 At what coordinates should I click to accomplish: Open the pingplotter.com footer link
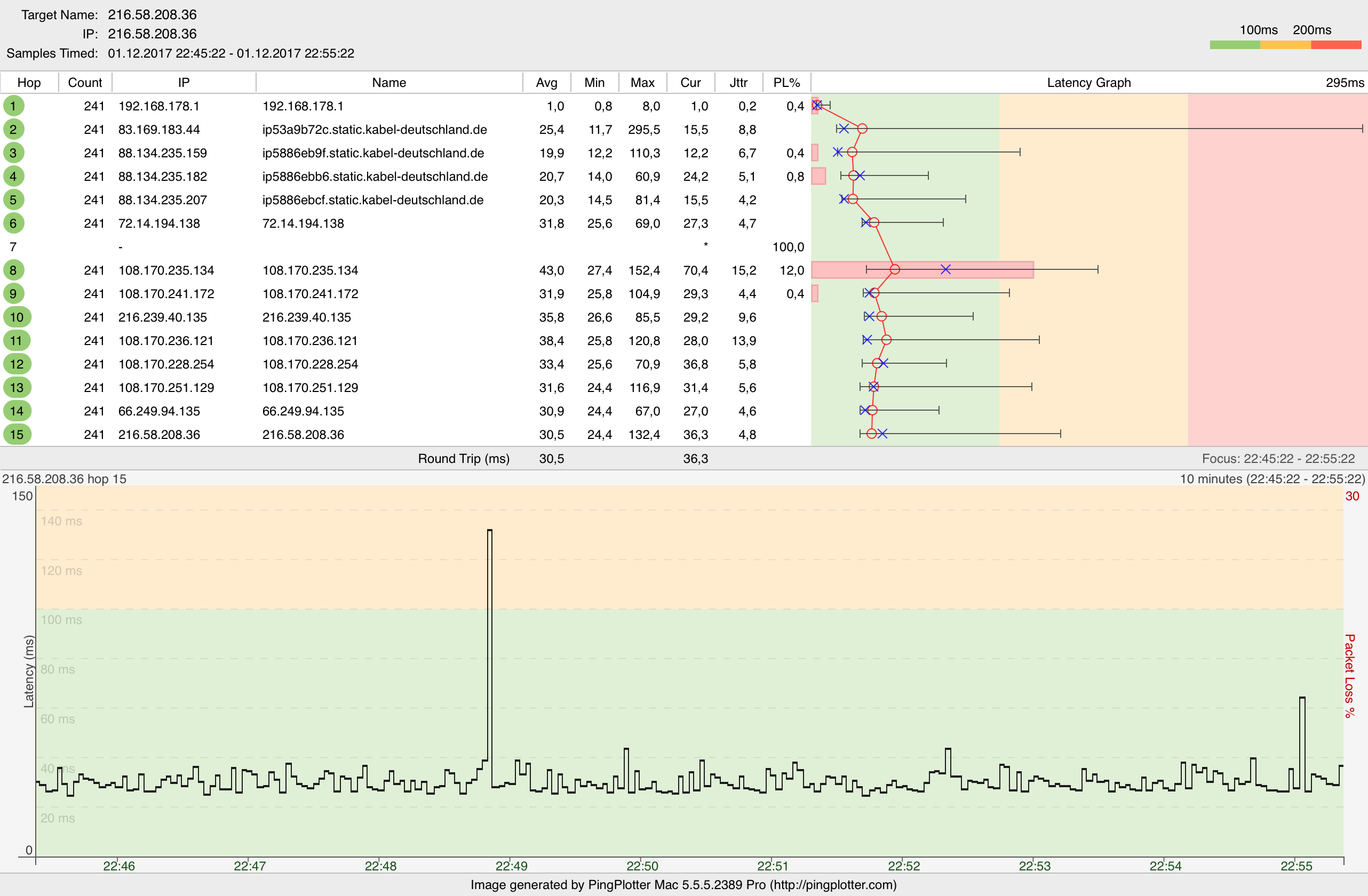pyautogui.click(x=832, y=884)
